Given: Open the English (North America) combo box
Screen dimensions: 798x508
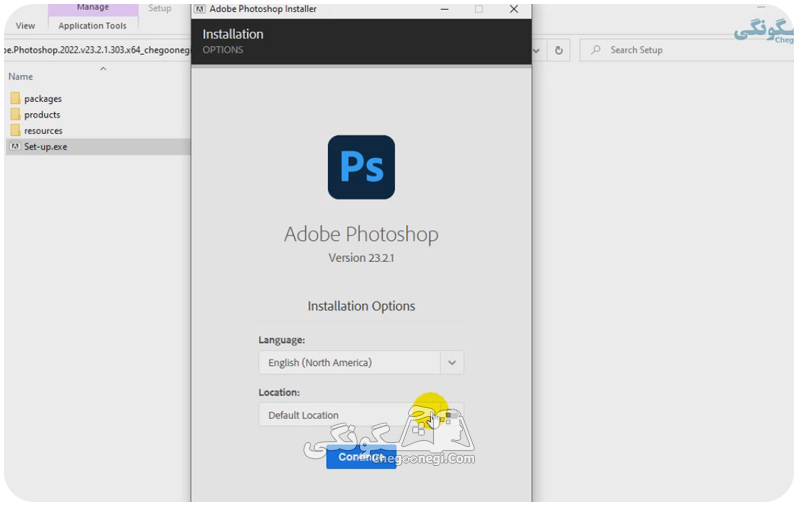Looking at the screenshot, I should coord(361,362).
